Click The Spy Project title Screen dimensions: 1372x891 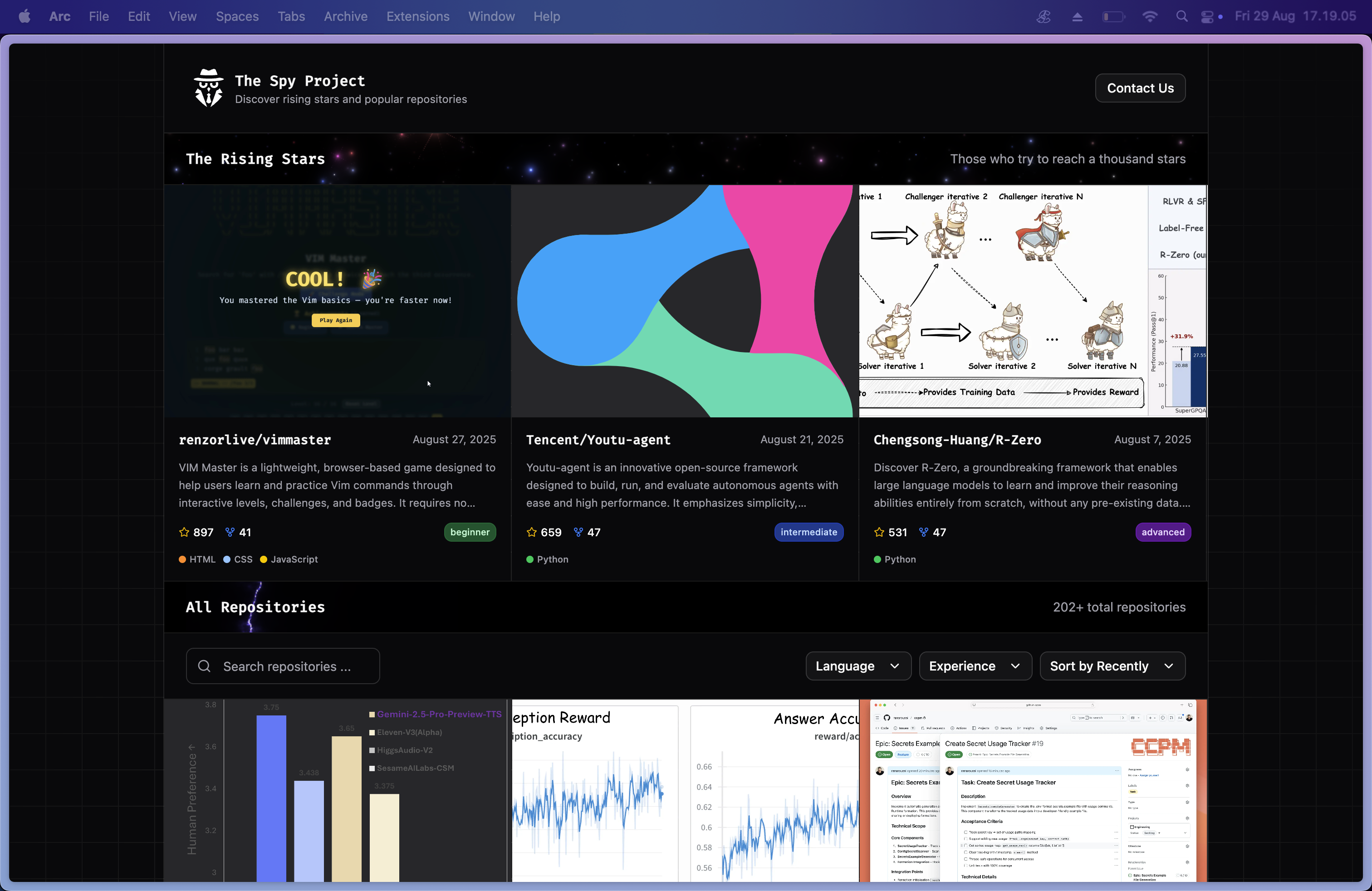[x=300, y=81]
